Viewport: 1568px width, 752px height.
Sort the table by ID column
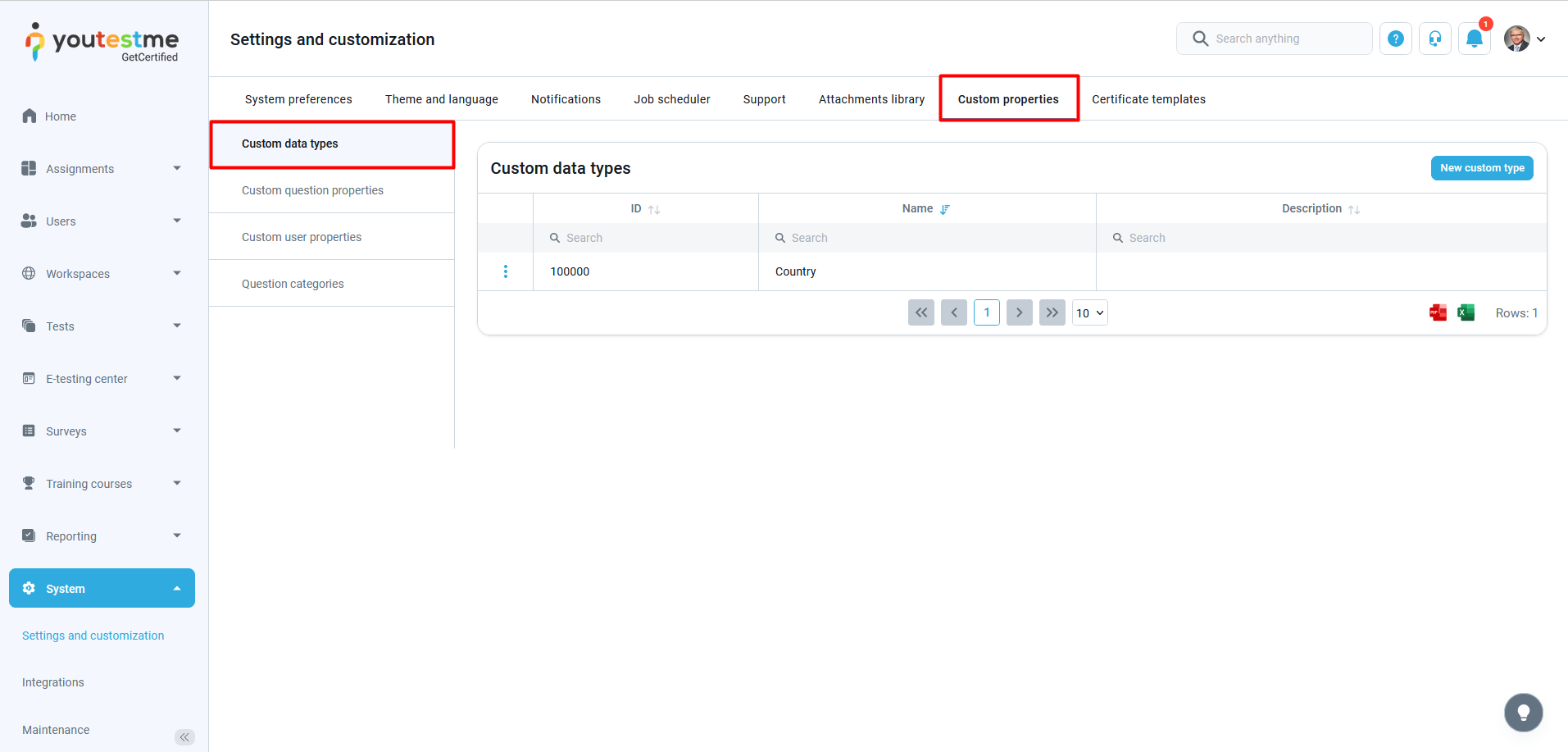point(653,209)
